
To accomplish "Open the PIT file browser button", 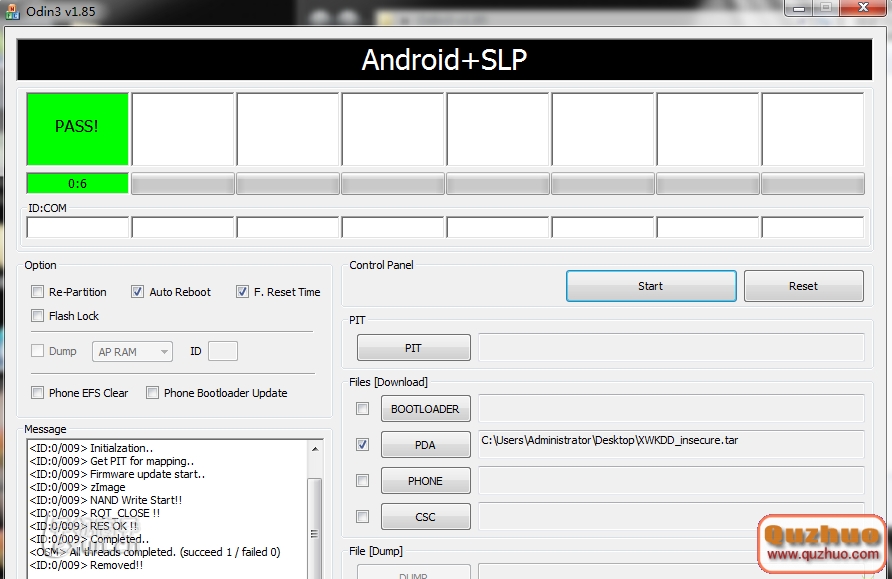I will pyautogui.click(x=414, y=348).
